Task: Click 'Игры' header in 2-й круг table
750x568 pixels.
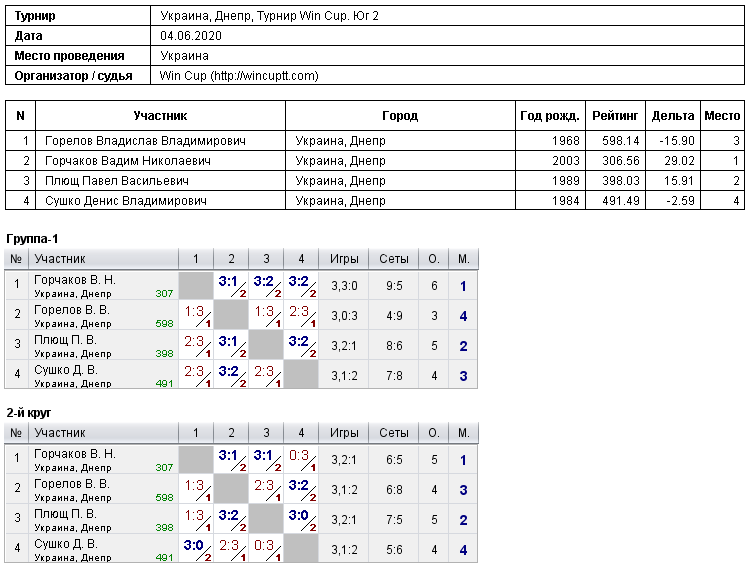Action: point(344,433)
